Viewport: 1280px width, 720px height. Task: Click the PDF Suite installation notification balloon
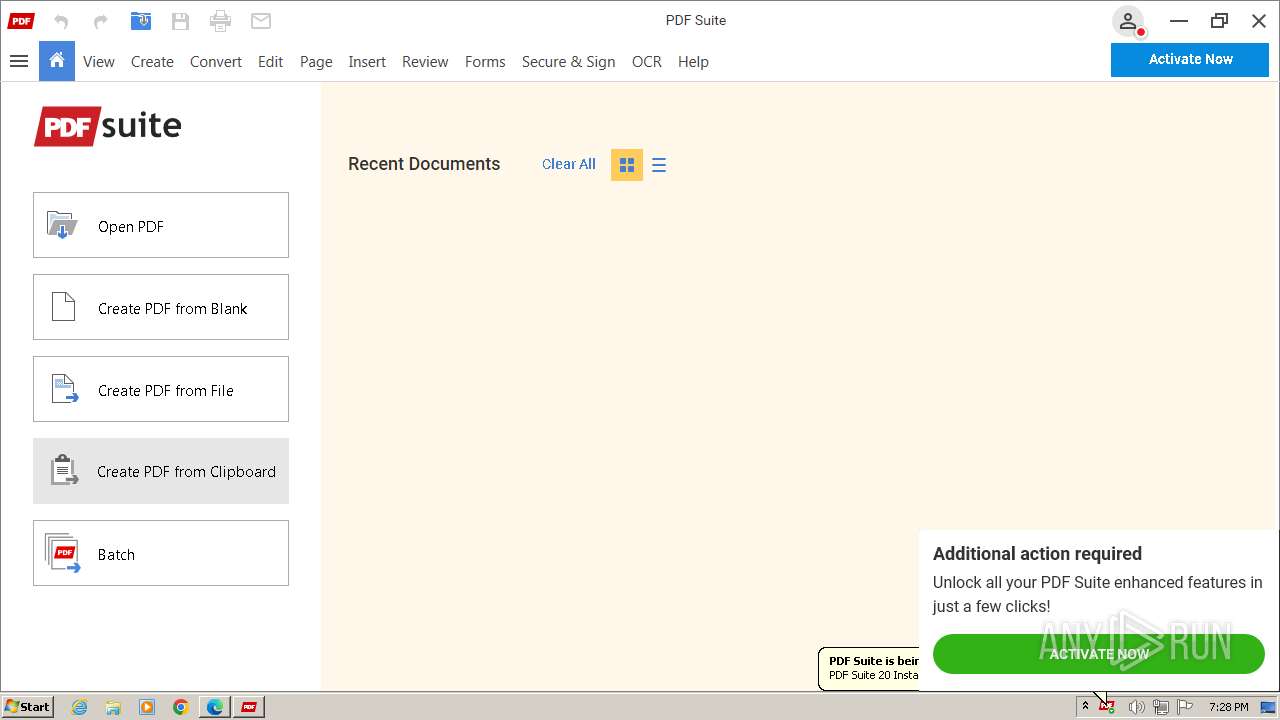869,668
